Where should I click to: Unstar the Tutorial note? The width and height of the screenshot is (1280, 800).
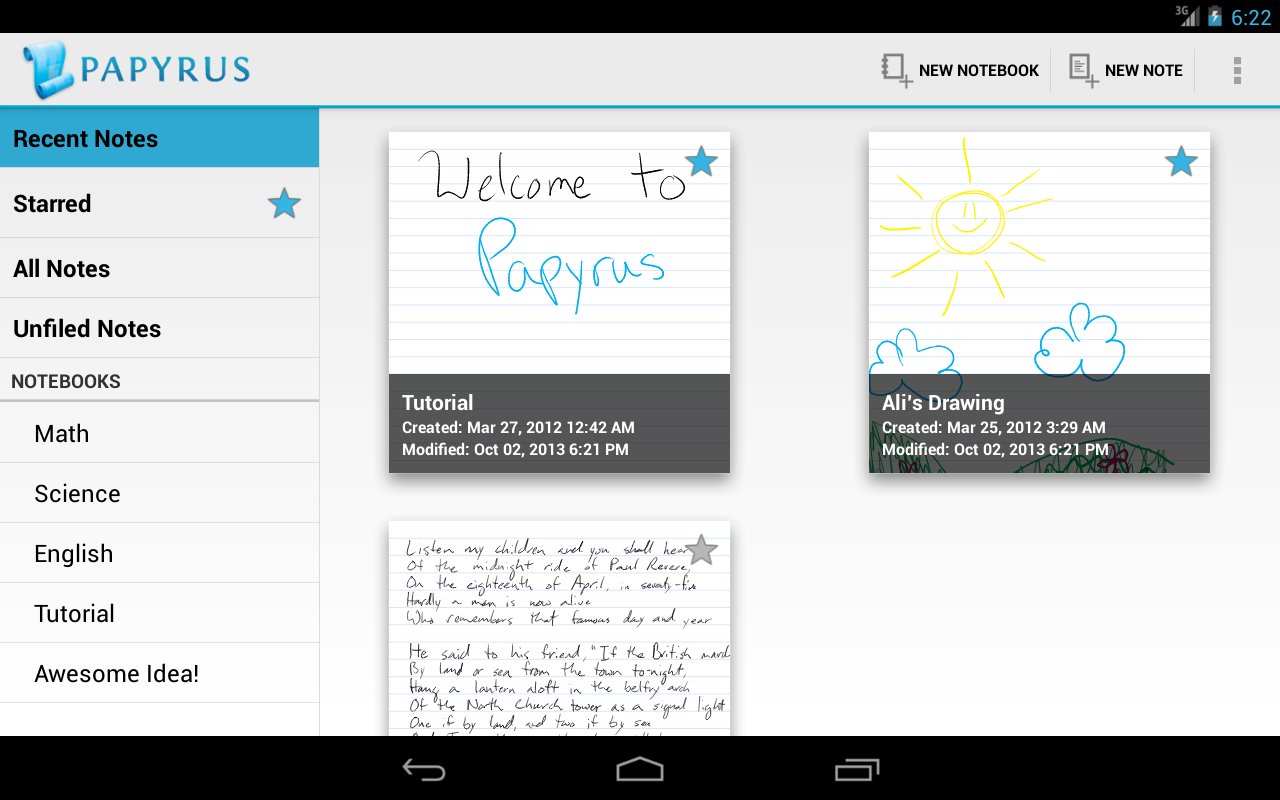[701, 160]
